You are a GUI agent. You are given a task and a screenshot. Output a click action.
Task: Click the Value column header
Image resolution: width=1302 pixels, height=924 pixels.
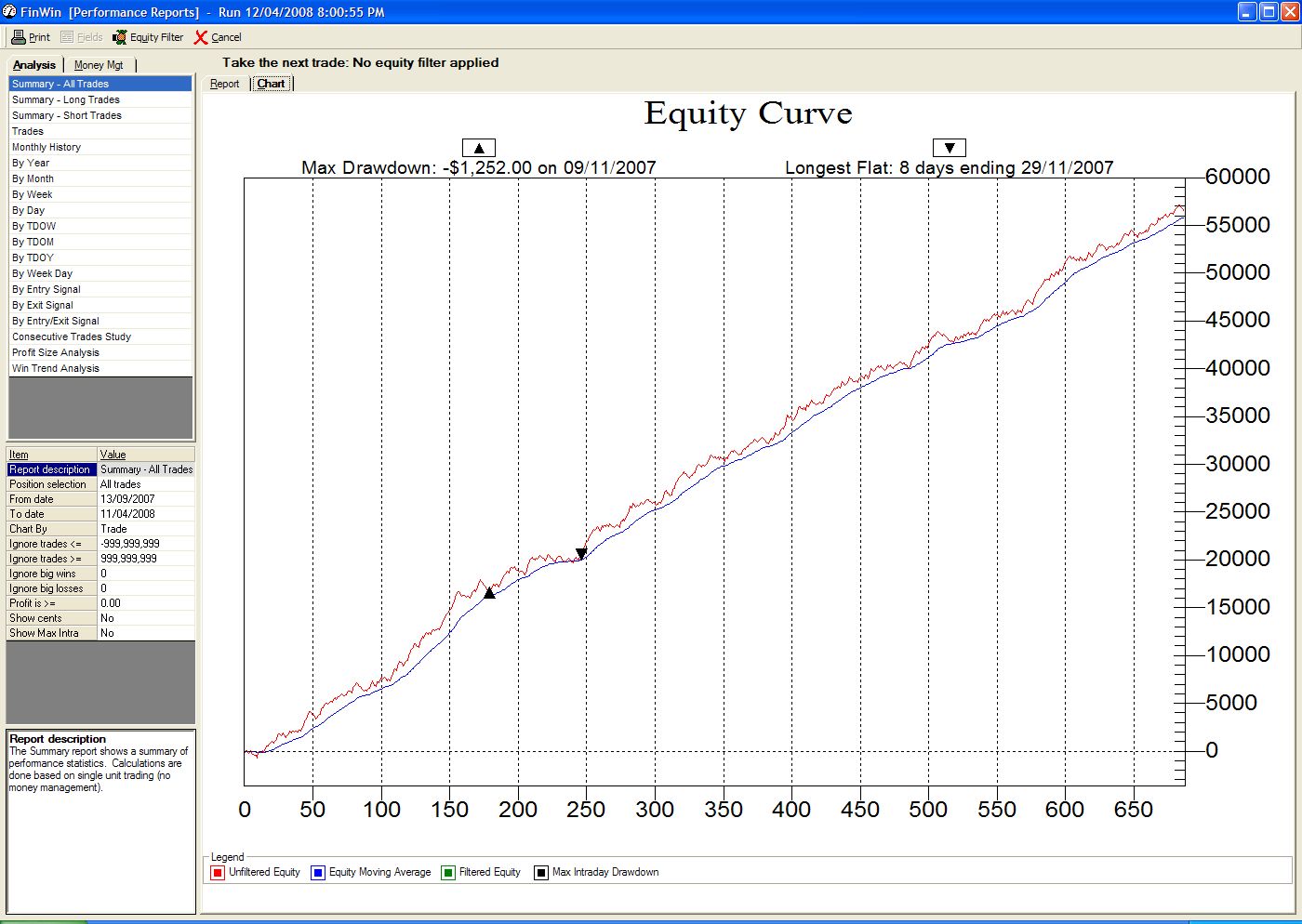point(146,455)
